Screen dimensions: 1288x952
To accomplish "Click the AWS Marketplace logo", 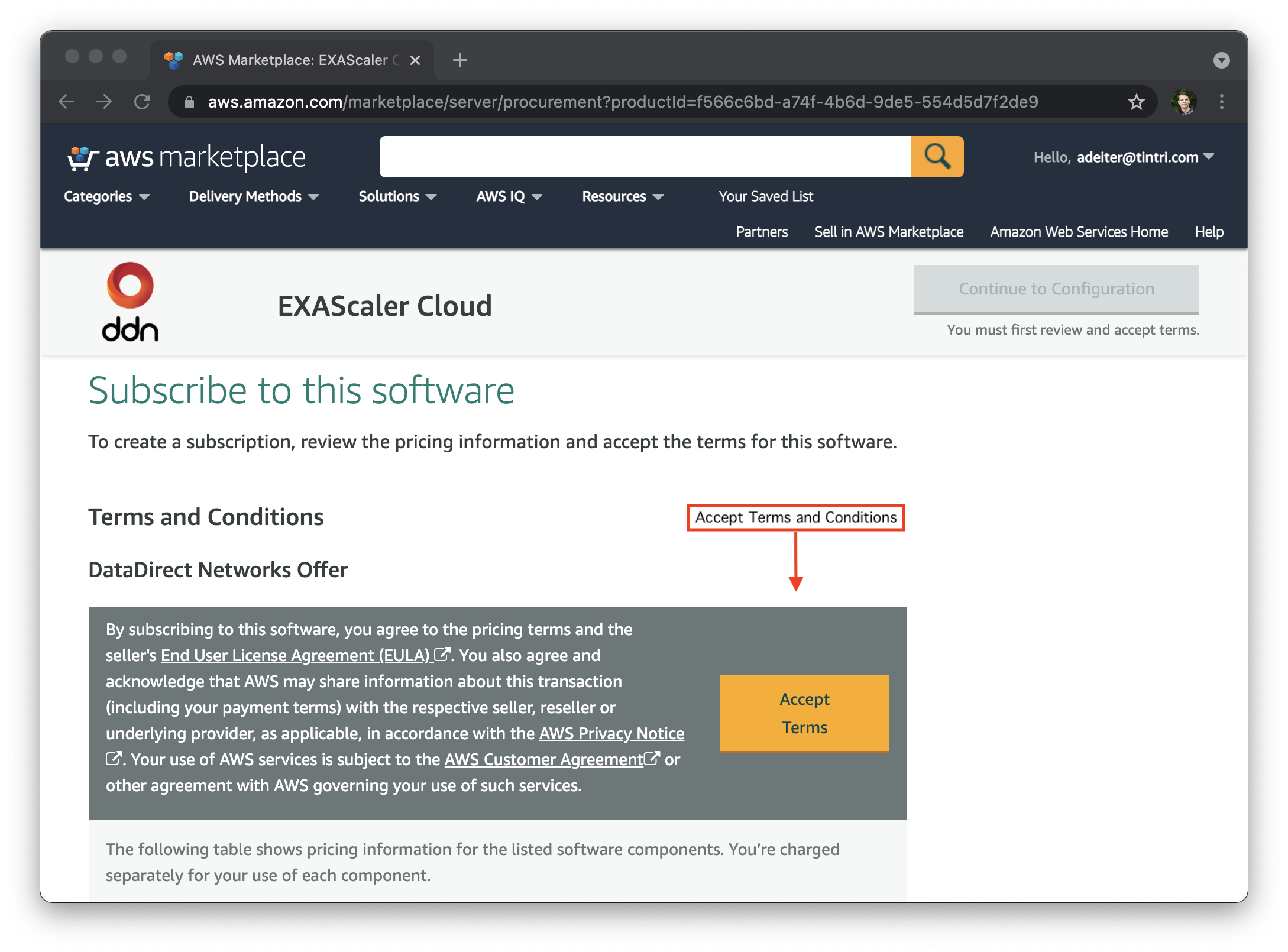I will (186, 157).
